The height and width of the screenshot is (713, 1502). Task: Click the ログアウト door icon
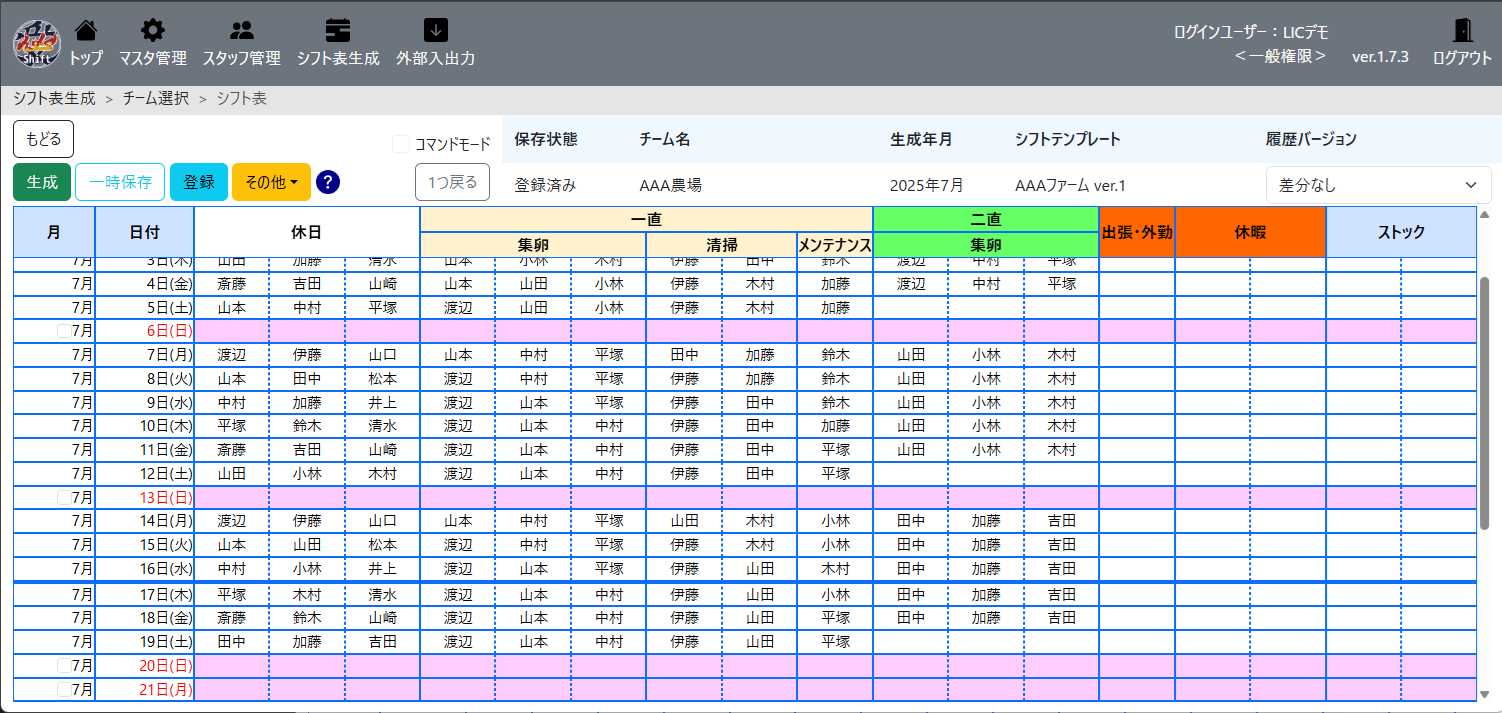pos(1462,30)
